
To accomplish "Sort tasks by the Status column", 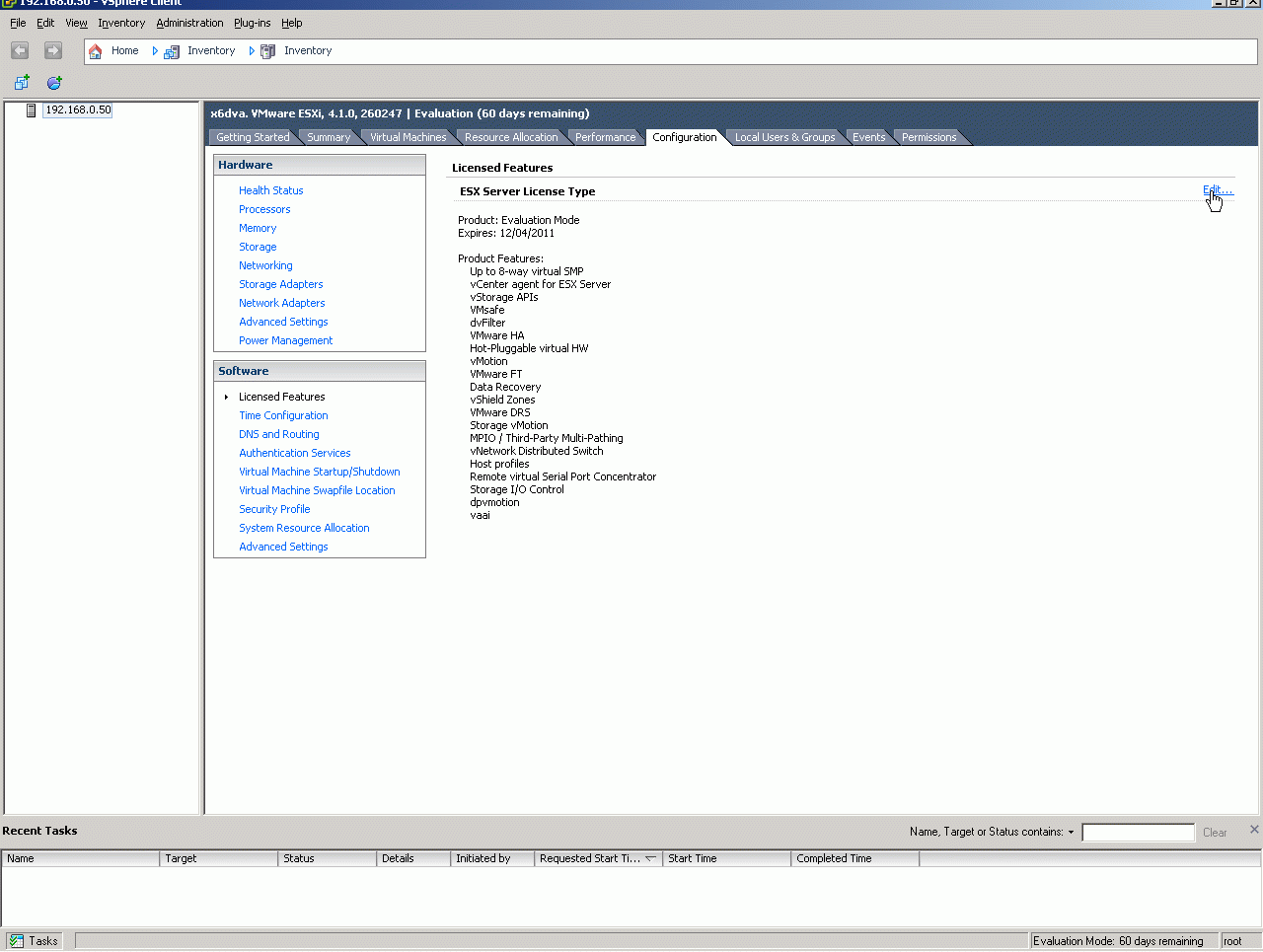I will 328,859.
